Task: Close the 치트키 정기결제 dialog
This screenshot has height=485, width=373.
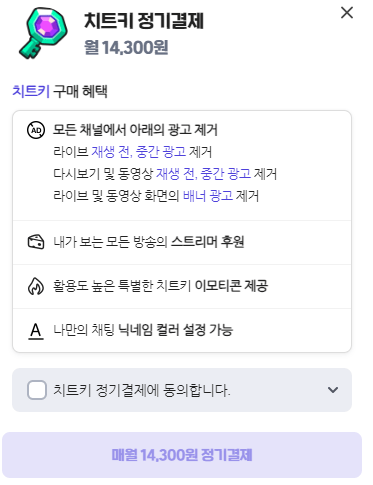Action: [347, 13]
